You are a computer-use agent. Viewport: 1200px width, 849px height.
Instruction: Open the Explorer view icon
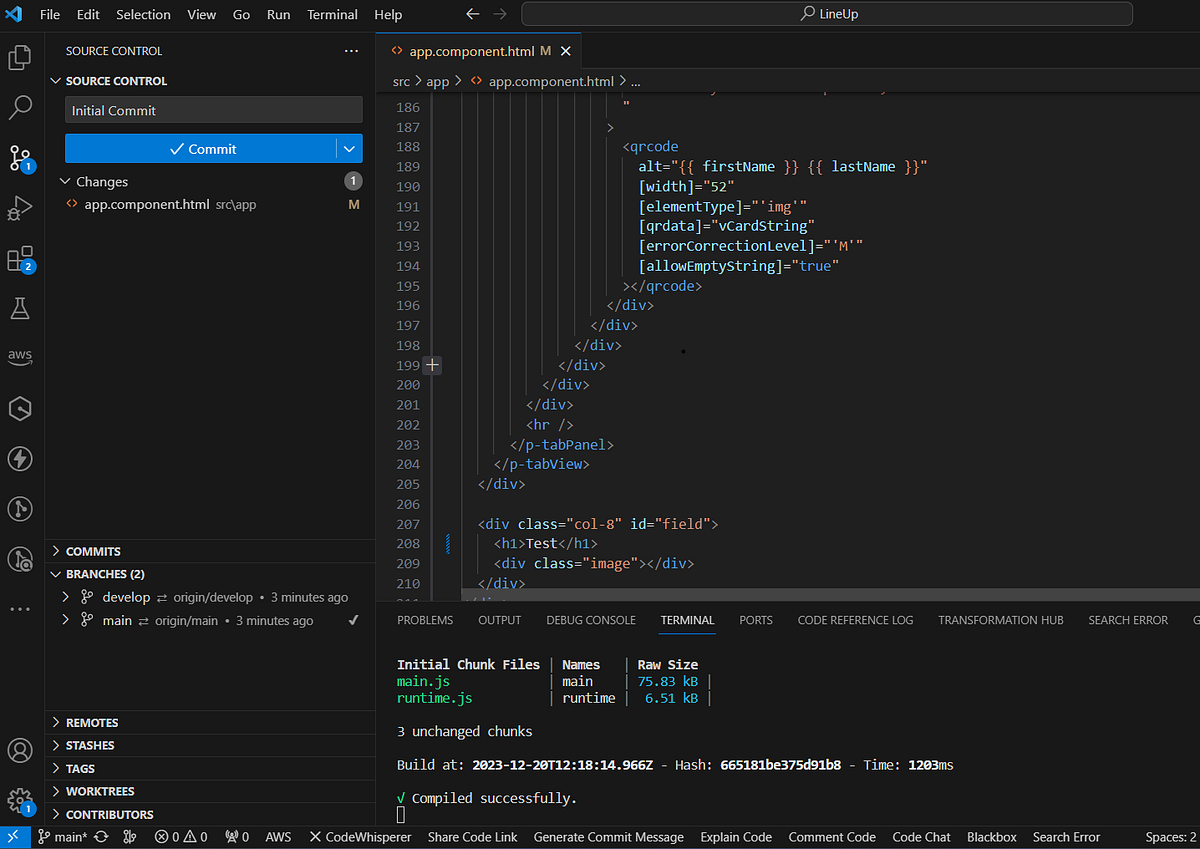tap(20, 57)
